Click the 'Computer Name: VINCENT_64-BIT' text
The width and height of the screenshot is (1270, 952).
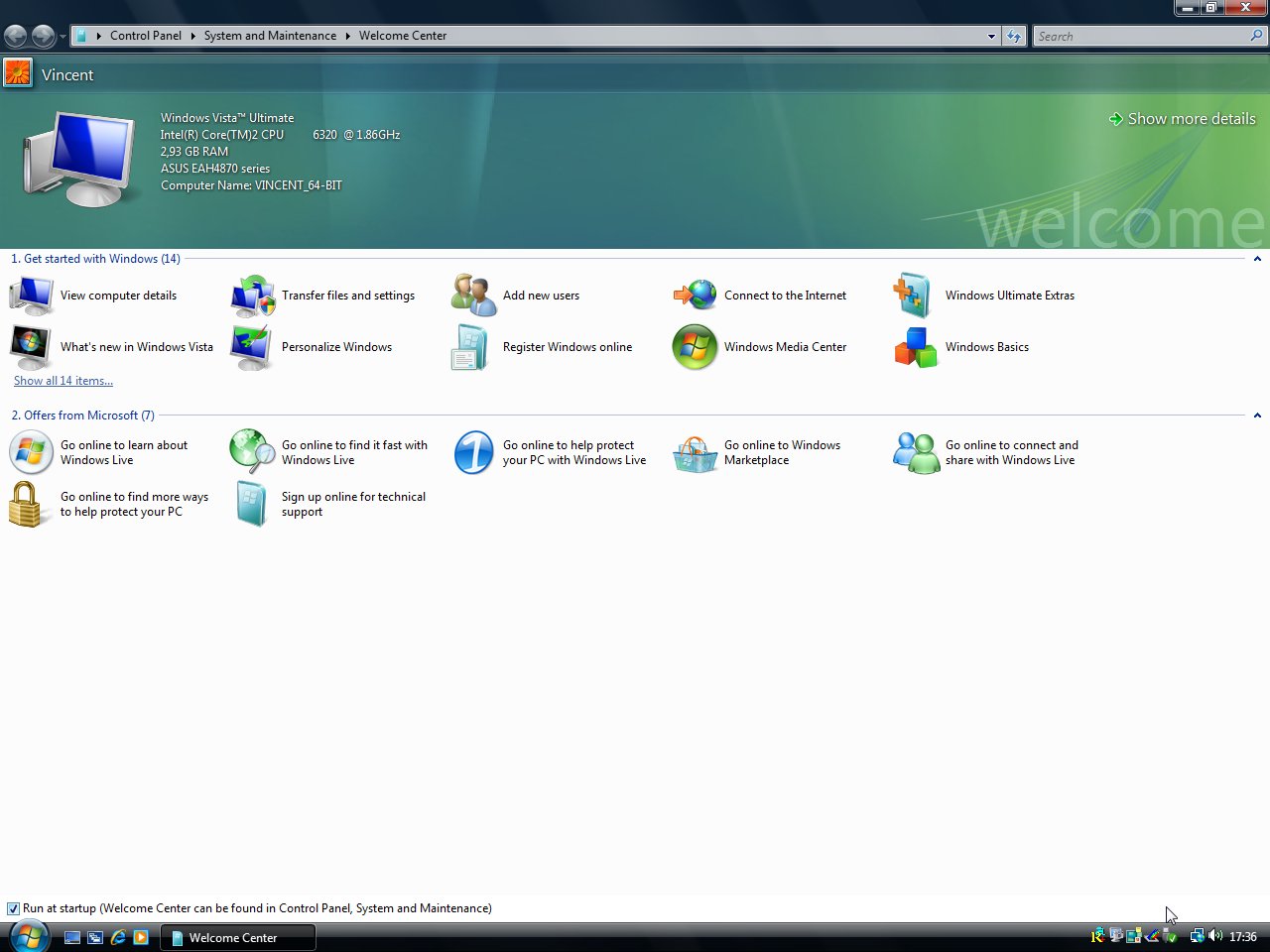[x=251, y=185]
